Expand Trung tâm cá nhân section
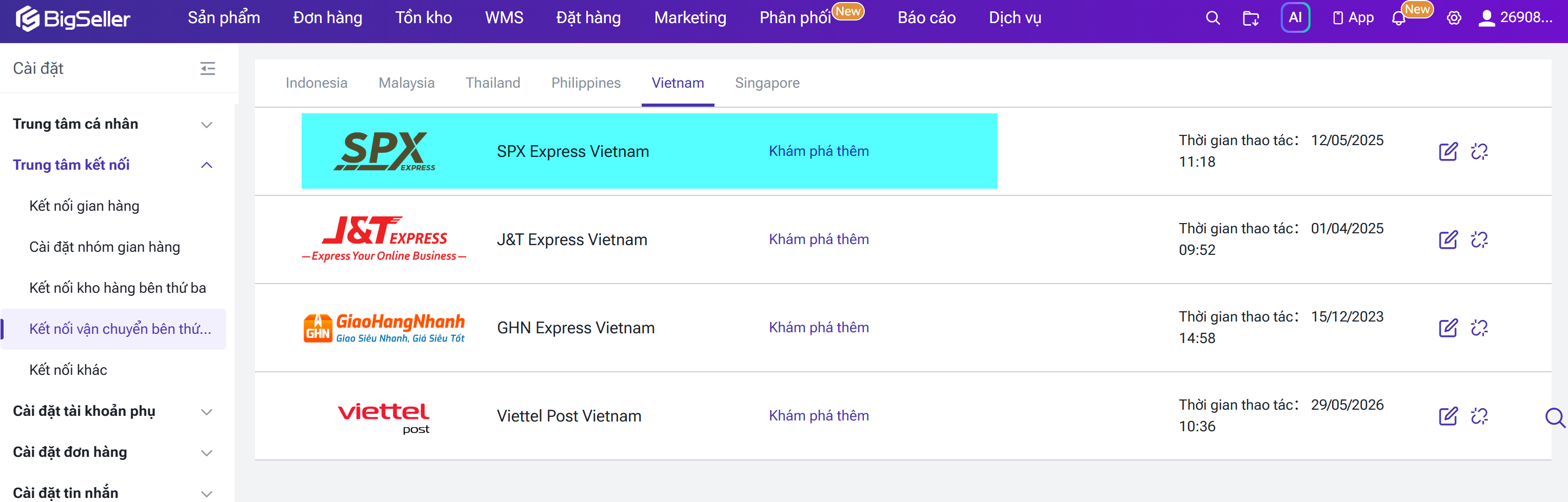This screenshot has height=502, width=1568. click(113, 124)
